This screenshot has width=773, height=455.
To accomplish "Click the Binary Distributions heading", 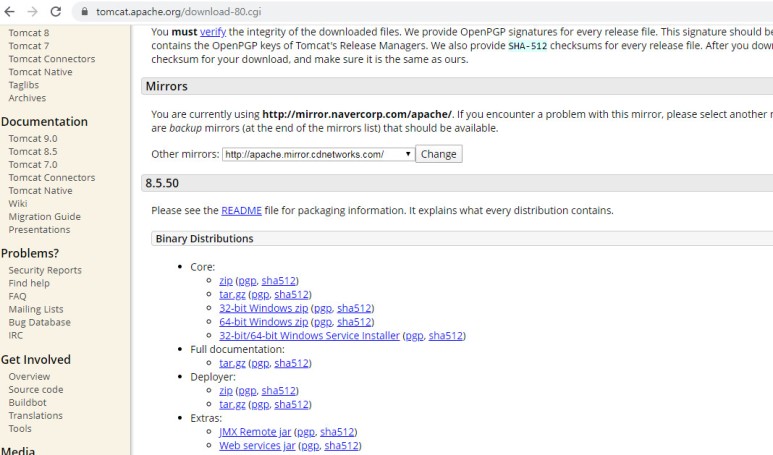I will click(x=205, y=239).
